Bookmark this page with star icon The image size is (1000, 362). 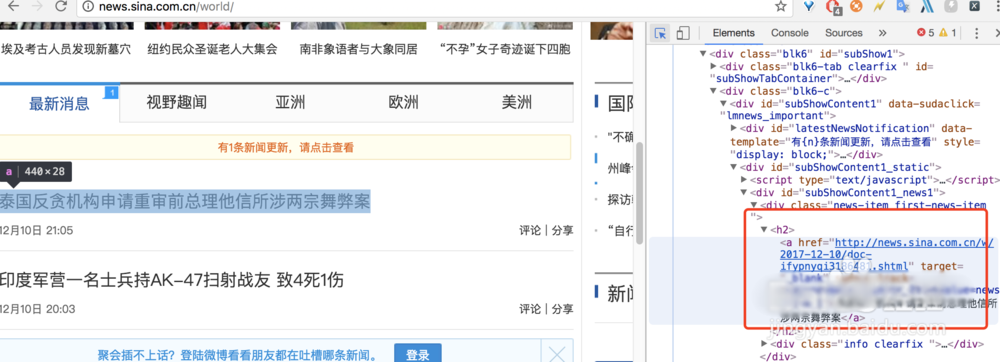click(781, 6)
